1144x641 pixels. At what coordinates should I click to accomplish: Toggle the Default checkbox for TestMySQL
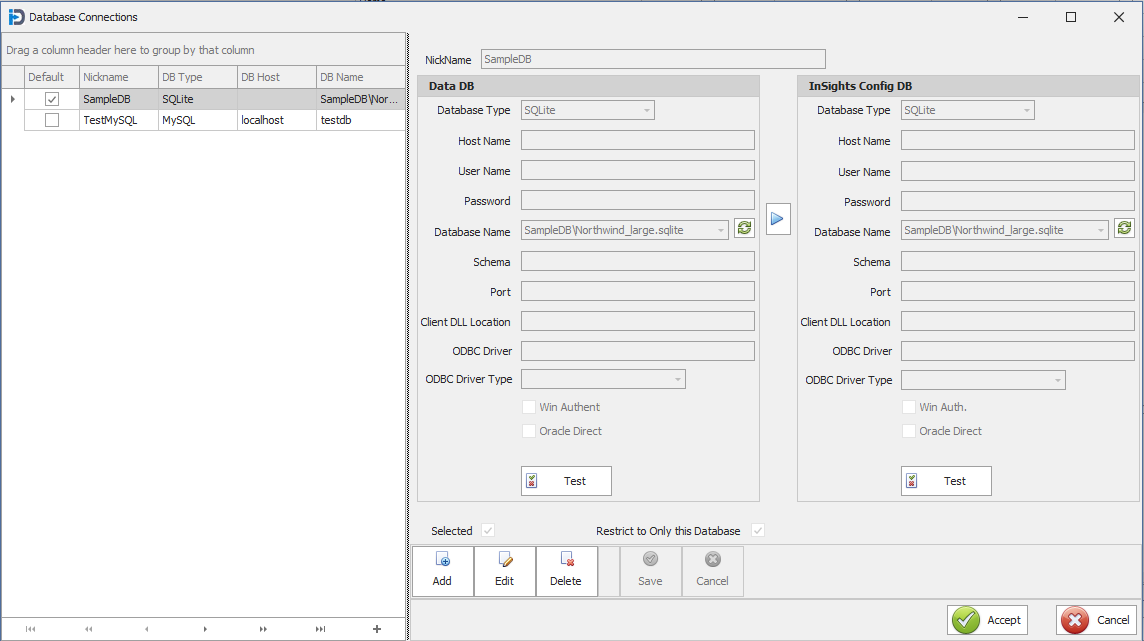click(52, 120)
